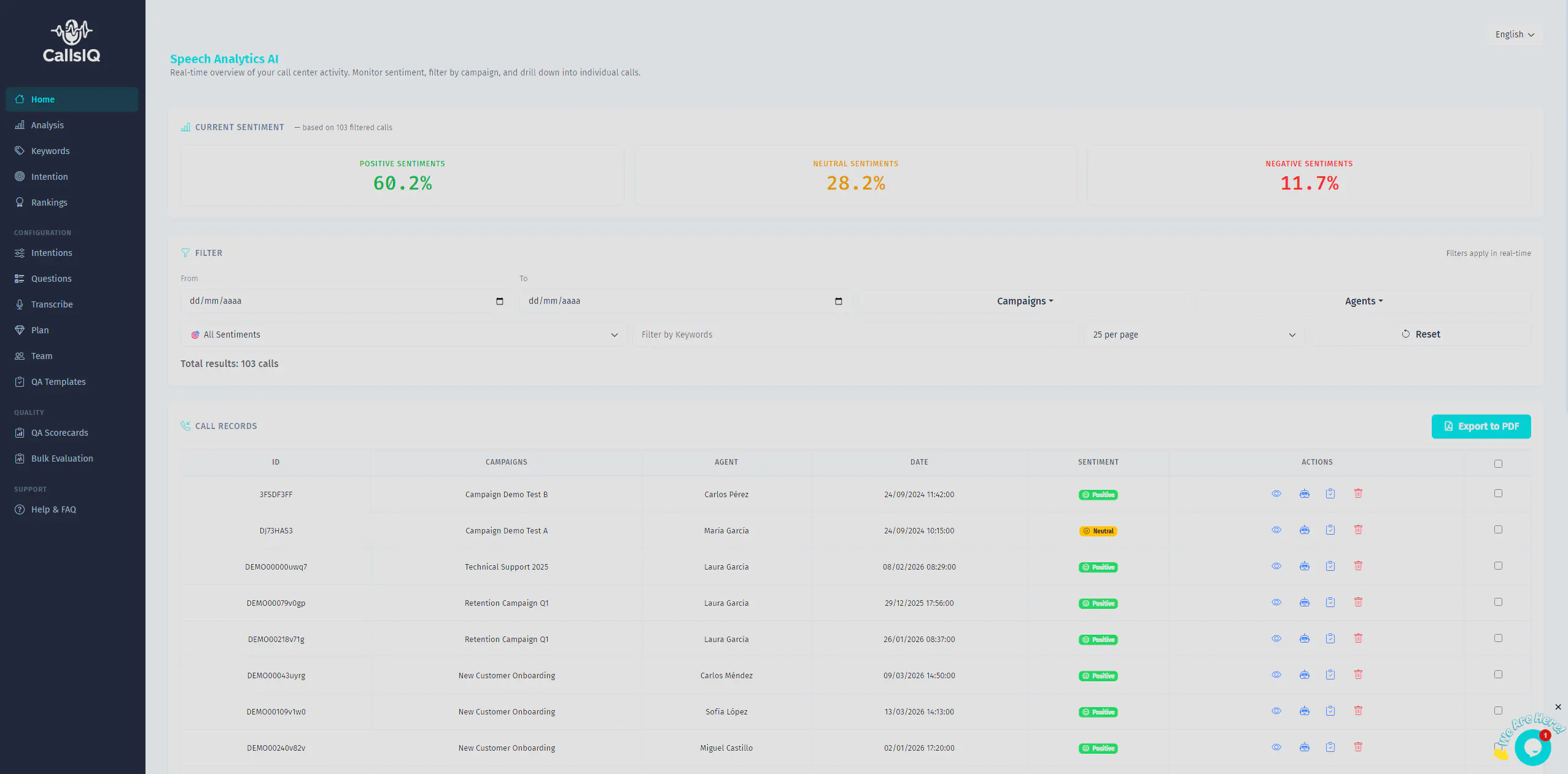Viewport: 1568px width, 774px height.
Task: View call DEMO00043uyrg with eye icon
Action: click(x=1276, y=675)
